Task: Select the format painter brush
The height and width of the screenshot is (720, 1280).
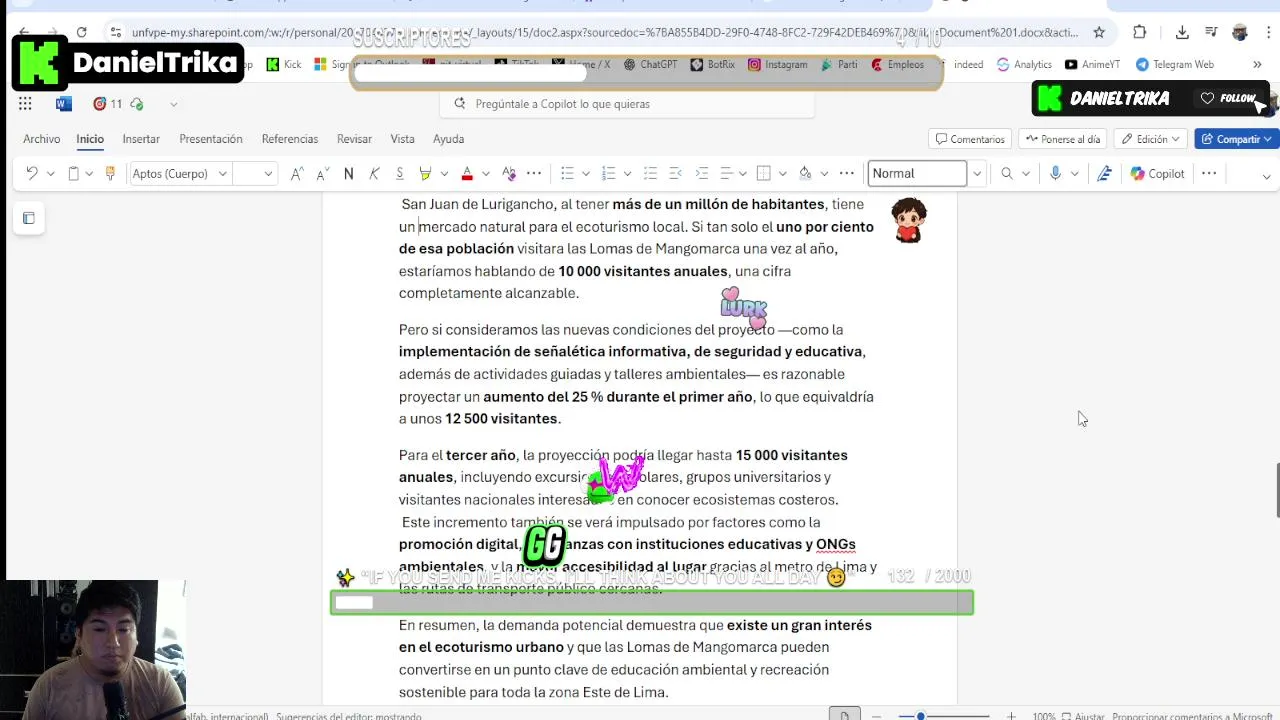Action: point(110,174)
